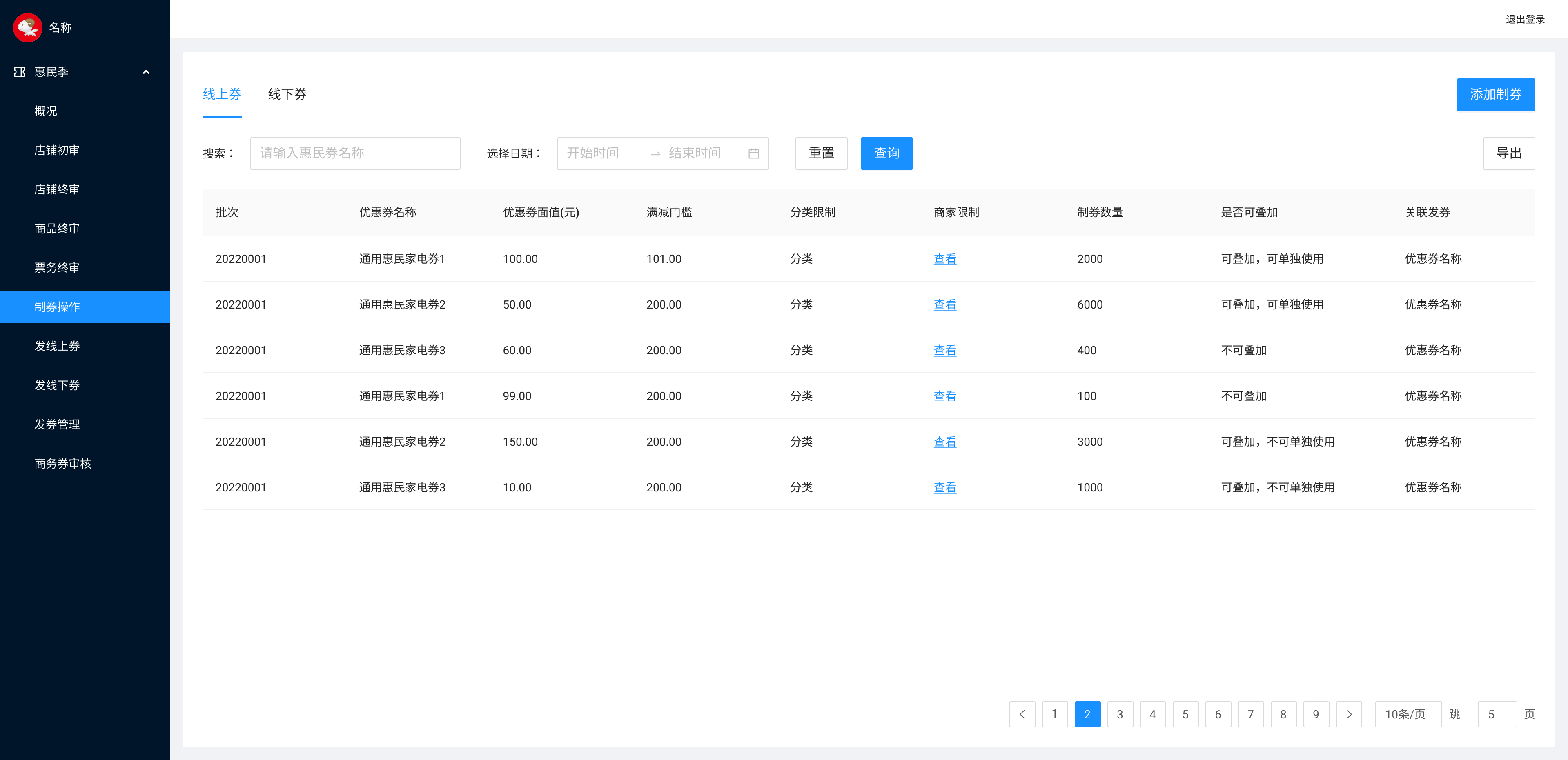Open 发线下券 in sidebar

pos(57,385)
